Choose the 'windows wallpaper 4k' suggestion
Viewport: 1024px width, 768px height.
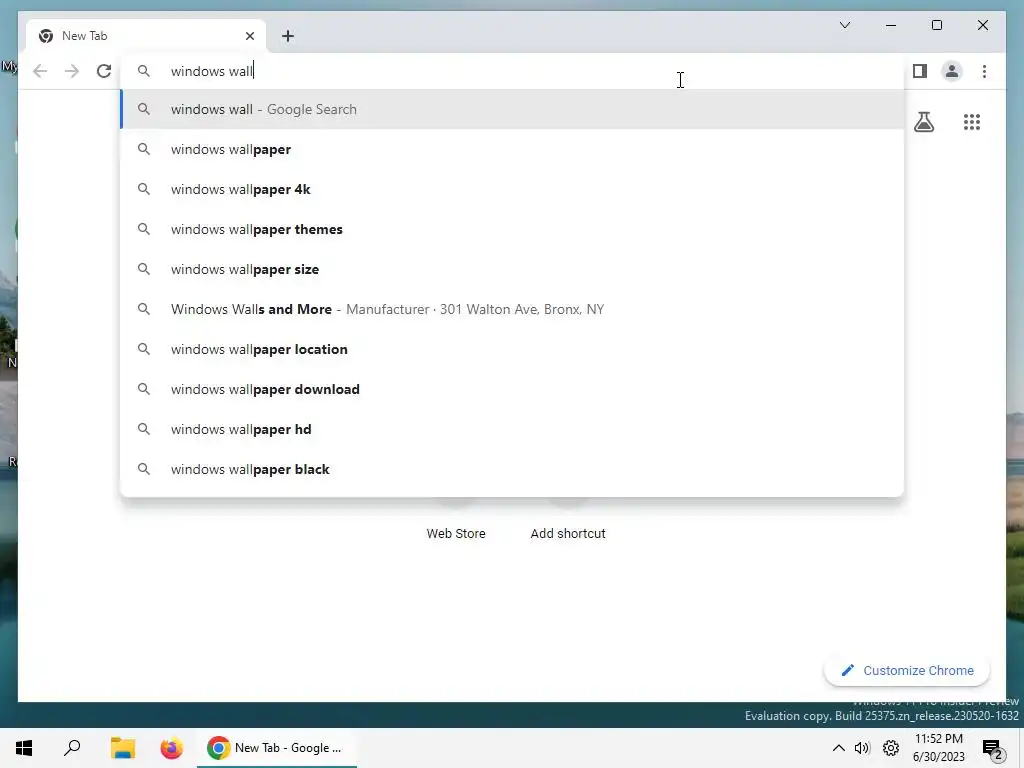point(512,189)
